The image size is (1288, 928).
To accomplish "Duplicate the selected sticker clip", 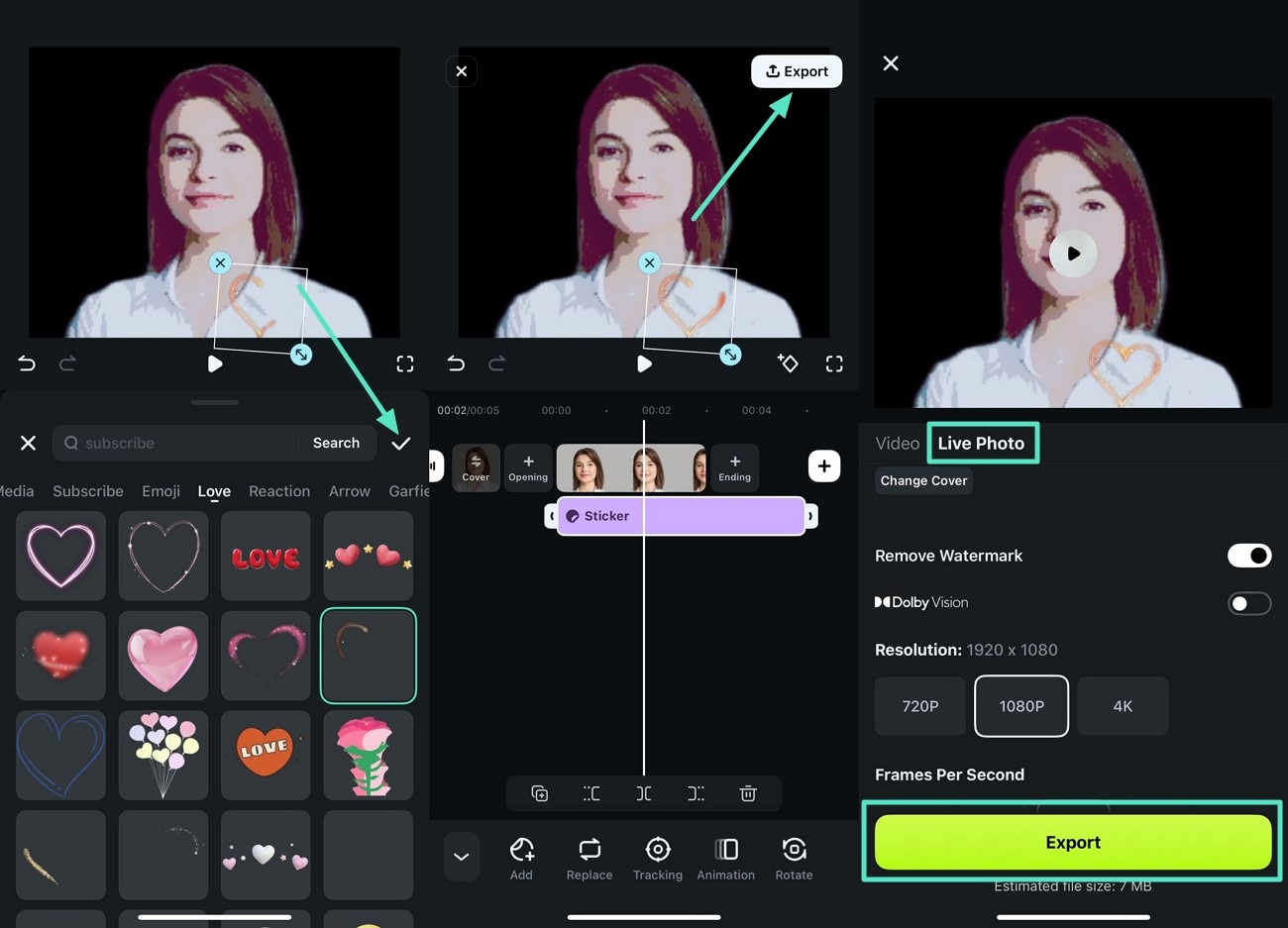I will click(x=540, y=793).
